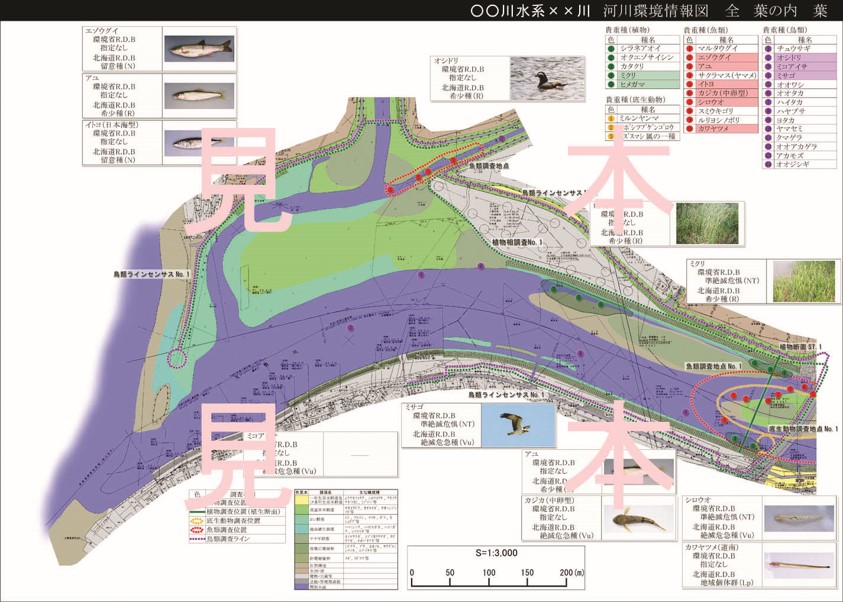843x602 pixels.
Task: Select 地域個体群(Lp) in カワヤツメ card
Action: tap(726, 583)
